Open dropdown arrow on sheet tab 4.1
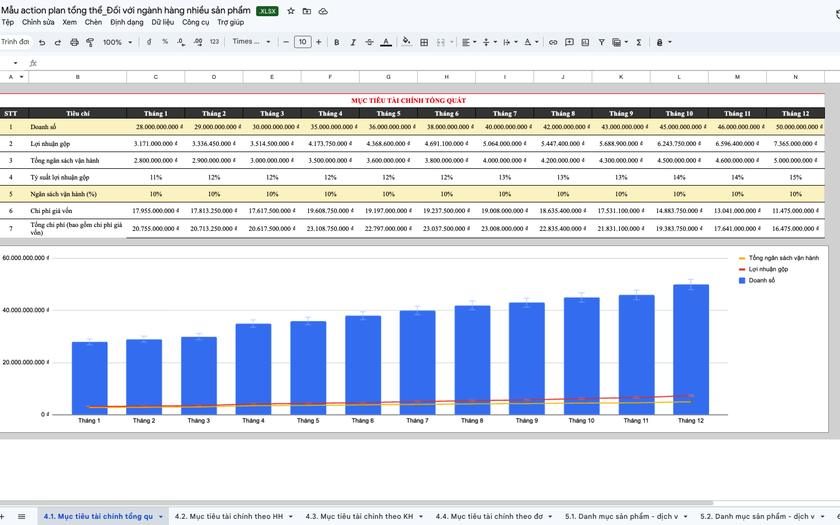This screenshot has width=840, height=525. (161, 517)
